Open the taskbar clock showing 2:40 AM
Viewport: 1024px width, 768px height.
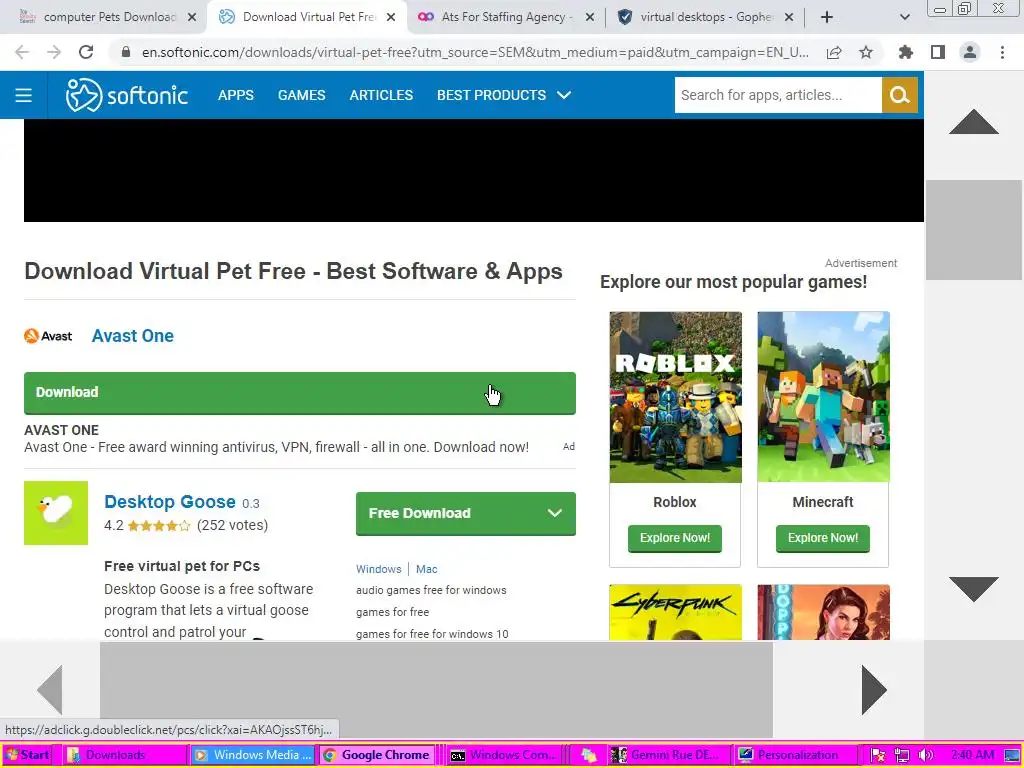(972, 755)
